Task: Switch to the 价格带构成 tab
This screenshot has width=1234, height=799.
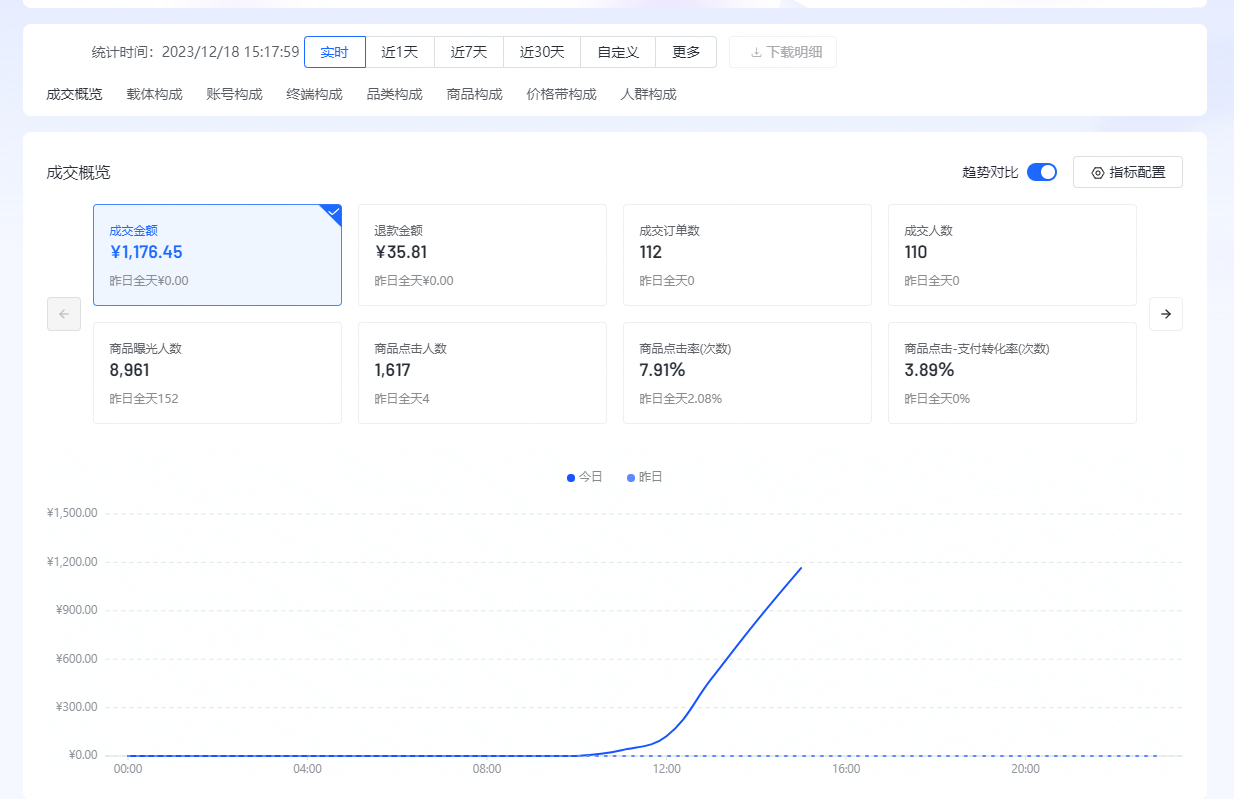Action: pos(561,94)
